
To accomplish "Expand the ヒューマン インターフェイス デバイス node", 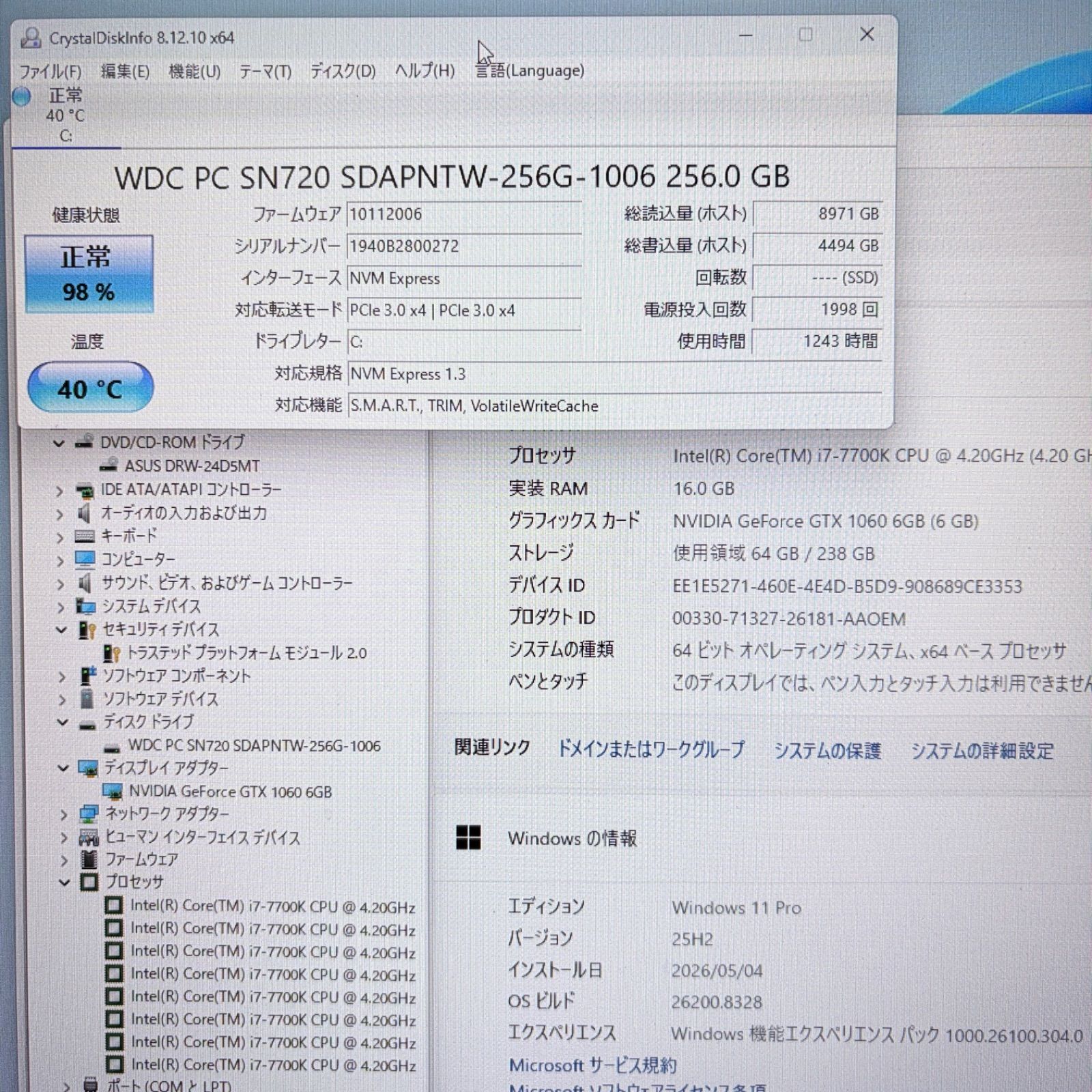I will (x=64, y=838).
